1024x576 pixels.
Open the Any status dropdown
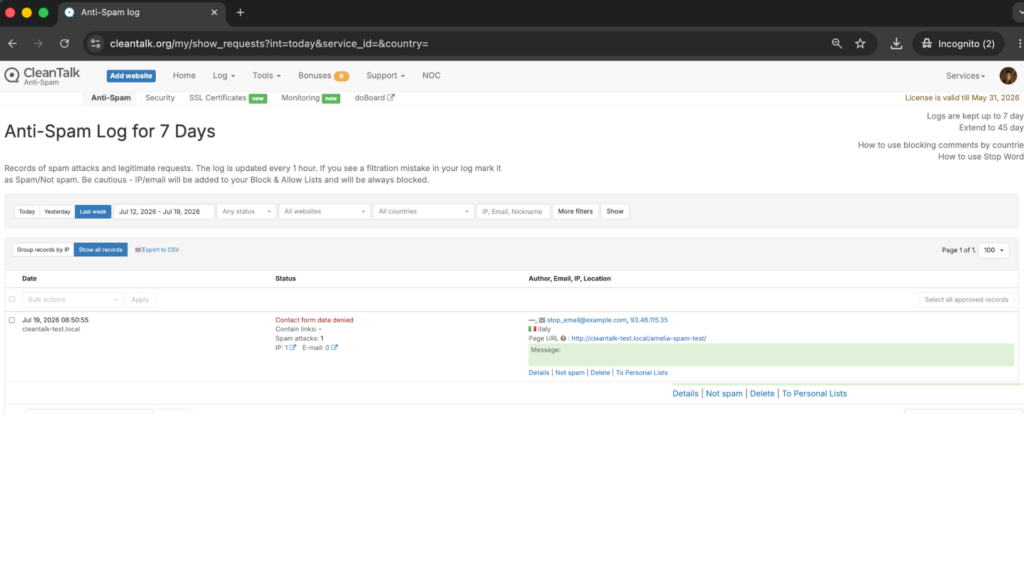(x=246, y=212)
